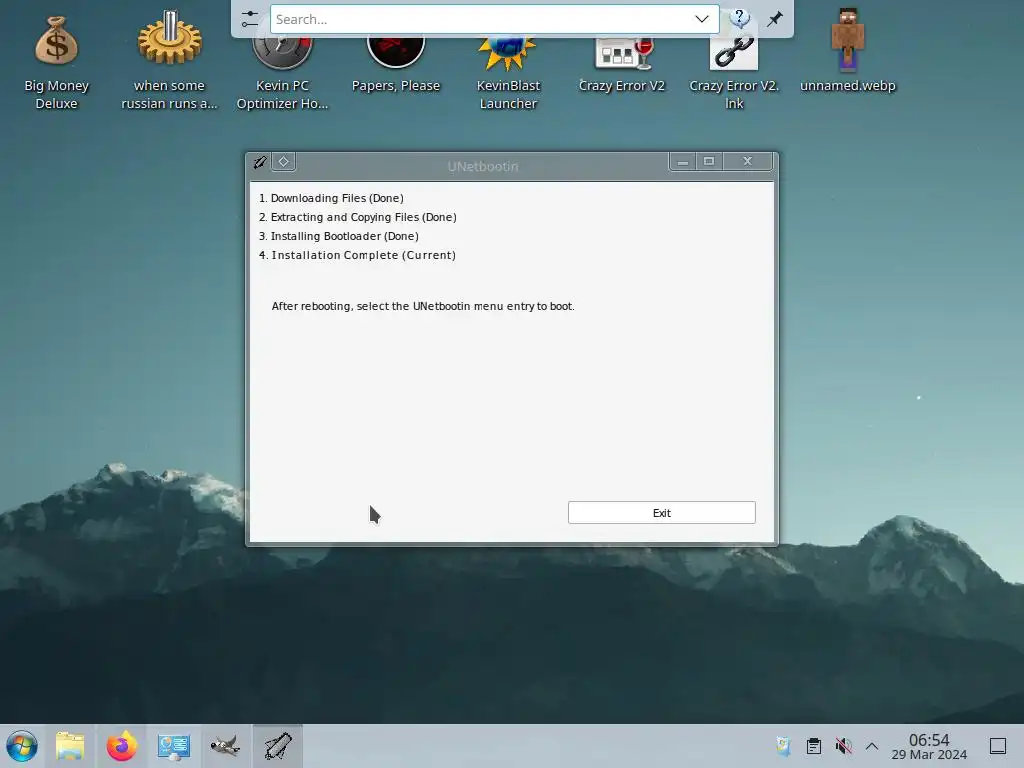Open the bookmark tray icon
Image resolution: width=1024 pixels, height=768 pixels.
coord(784,746)
